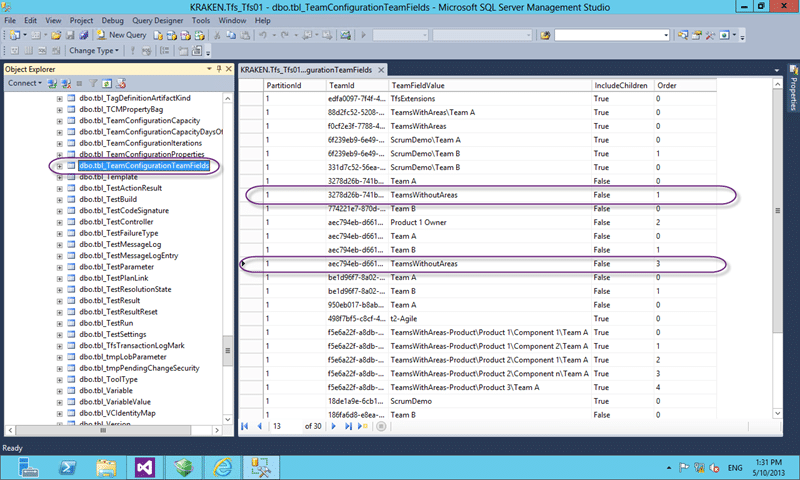The height and width of the screenshot is (480, 800).
Task: Click the New Query toolbar button
Action: pyautogui.click(x=121, y=35)
